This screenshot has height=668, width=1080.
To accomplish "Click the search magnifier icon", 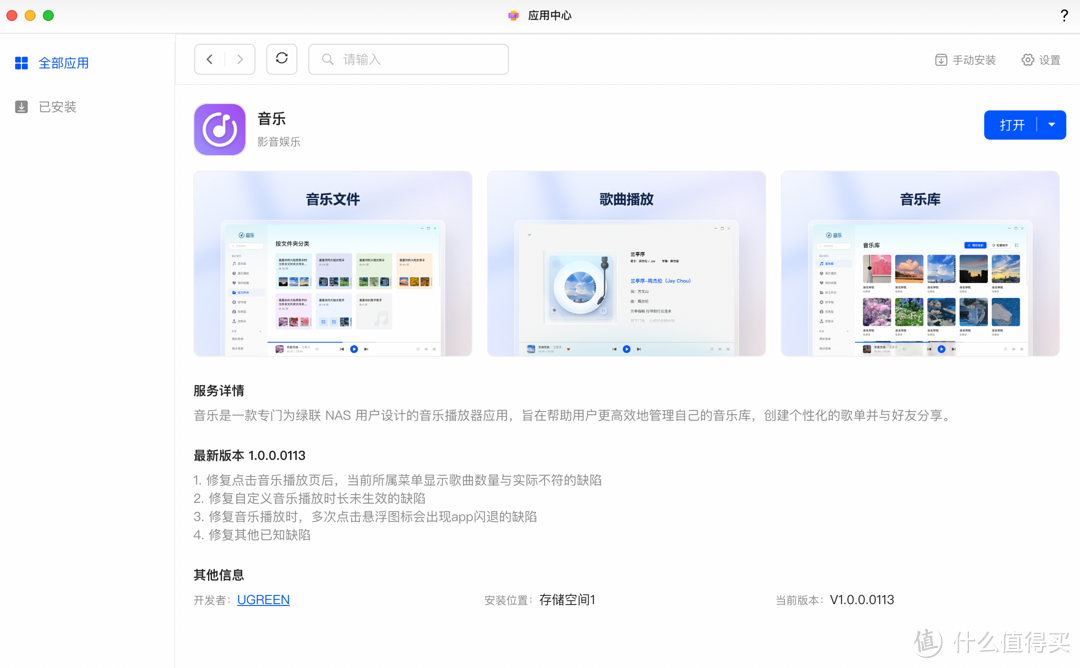I will click(x=327, y=59).
